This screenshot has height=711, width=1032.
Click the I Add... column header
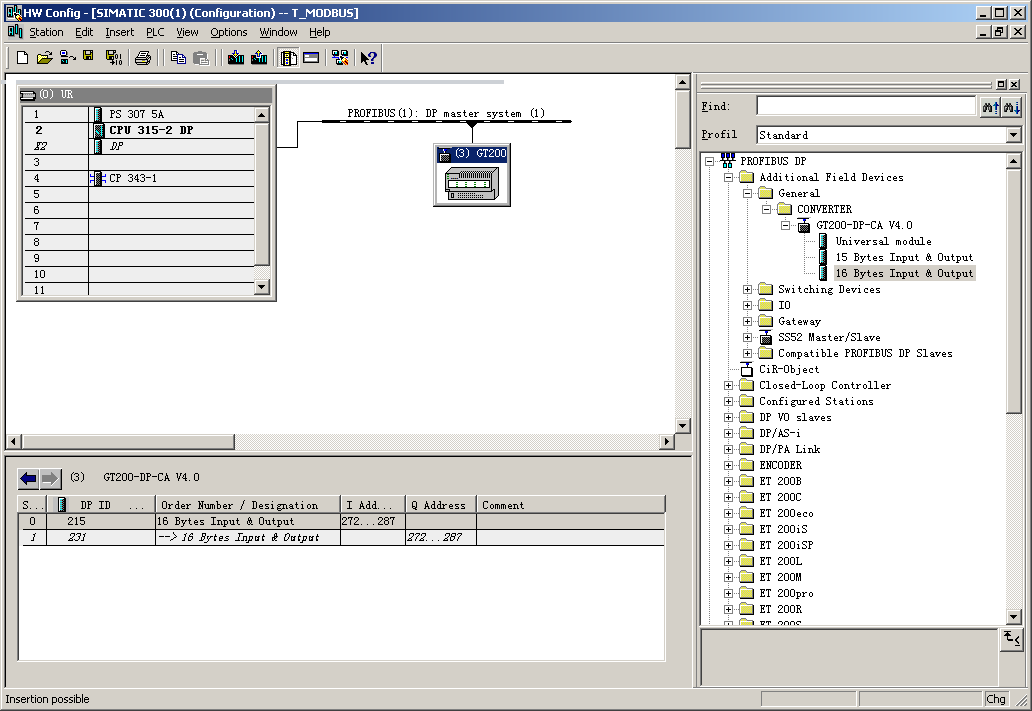[373, 505]
